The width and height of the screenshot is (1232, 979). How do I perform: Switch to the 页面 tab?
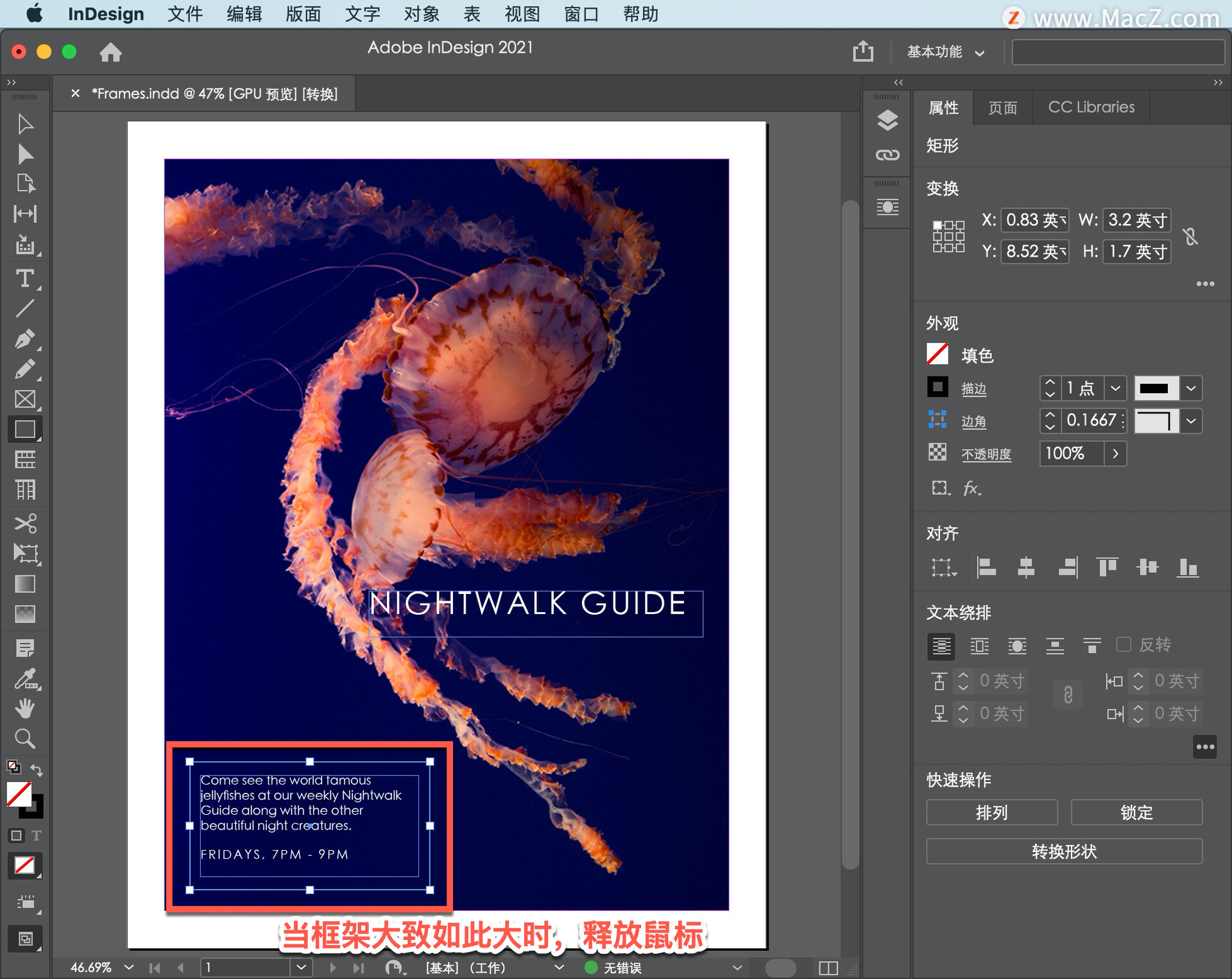click(x=1002, y=107)
